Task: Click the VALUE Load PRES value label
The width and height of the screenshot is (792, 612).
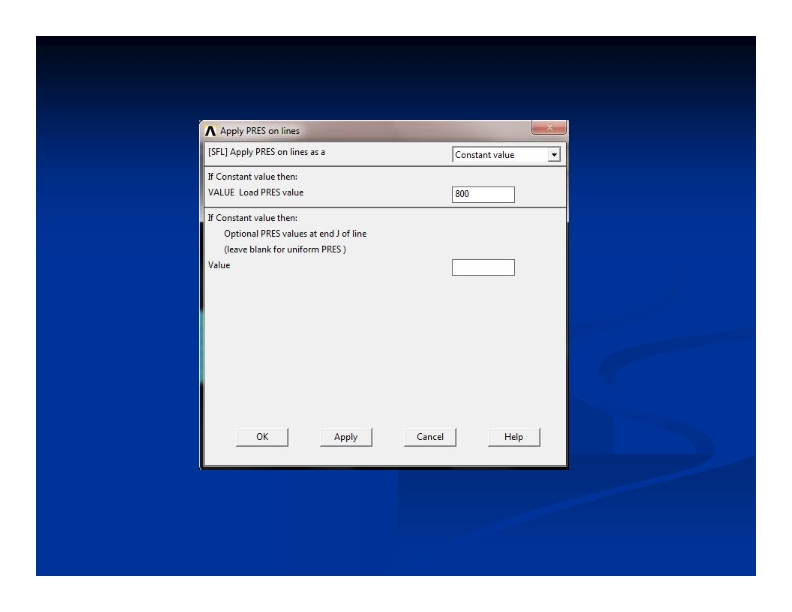Action: point(255,192)
